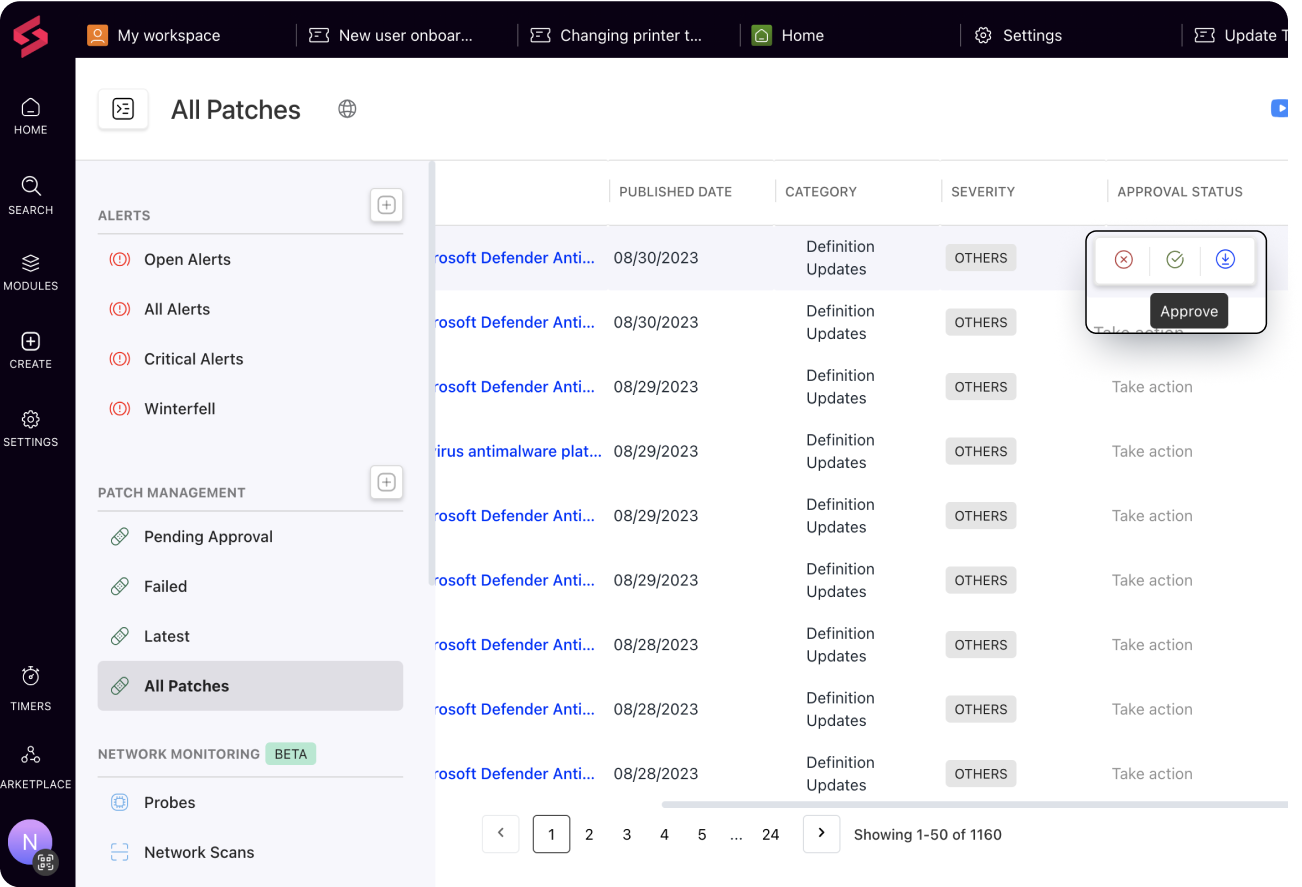Select Critical Alerts in the sidebar
Screen dimensions: 1302x887
[x=192, y=358]
